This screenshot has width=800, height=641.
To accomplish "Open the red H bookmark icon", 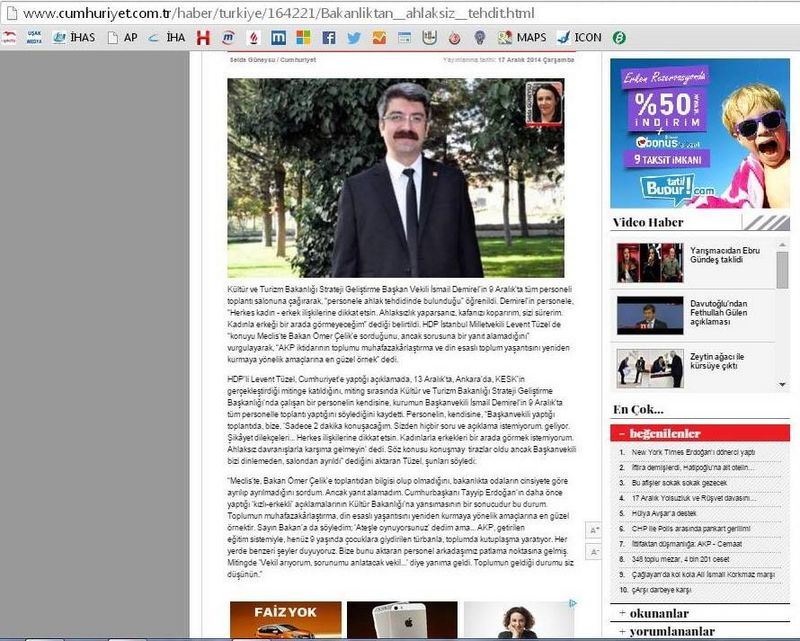I will click(203, 37).
